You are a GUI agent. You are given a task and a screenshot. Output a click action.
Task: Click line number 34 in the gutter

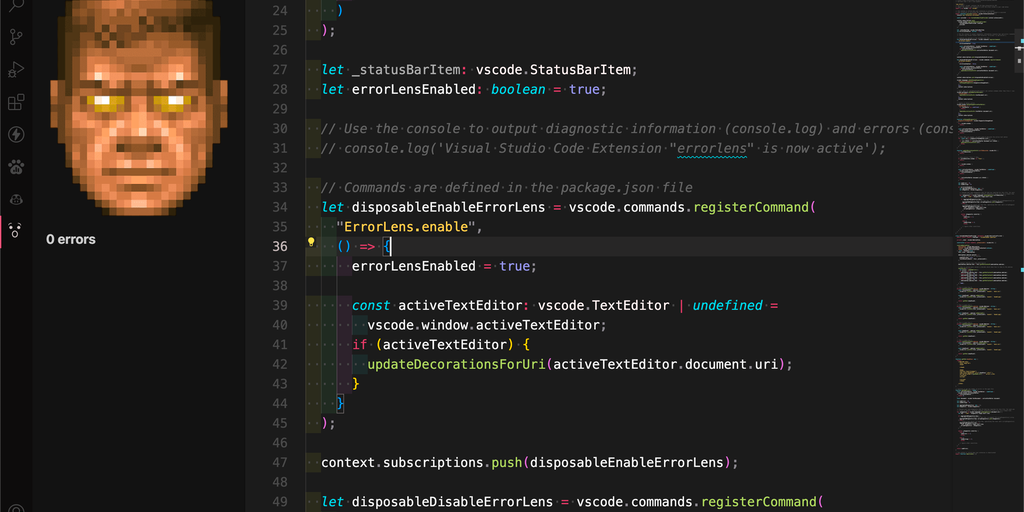click(x=279, y=207)
